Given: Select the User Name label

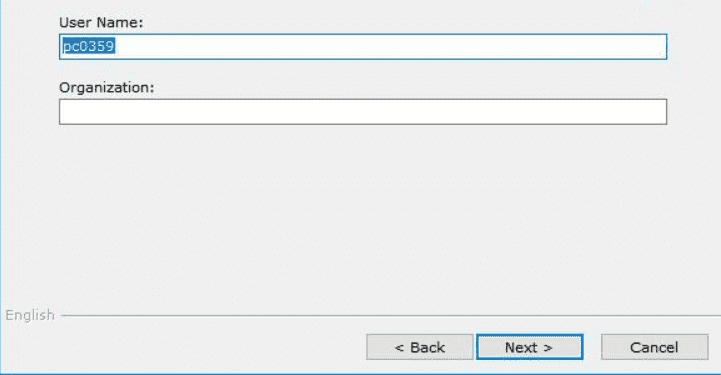Looking at the screenshot, I should tap(101, 22).
